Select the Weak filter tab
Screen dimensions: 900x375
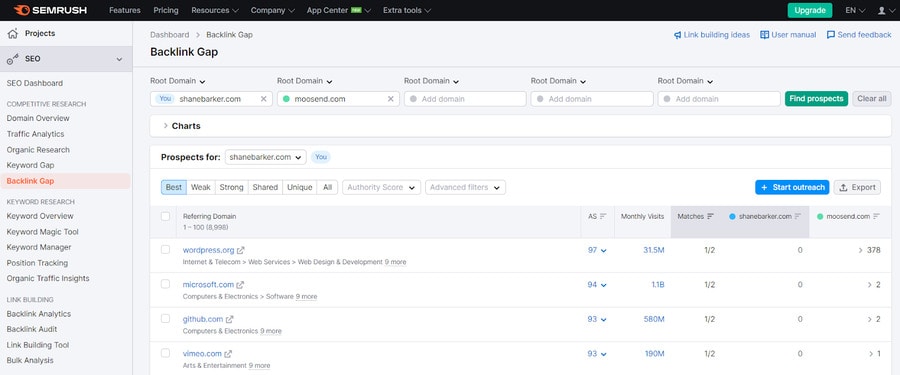point(201,187)
